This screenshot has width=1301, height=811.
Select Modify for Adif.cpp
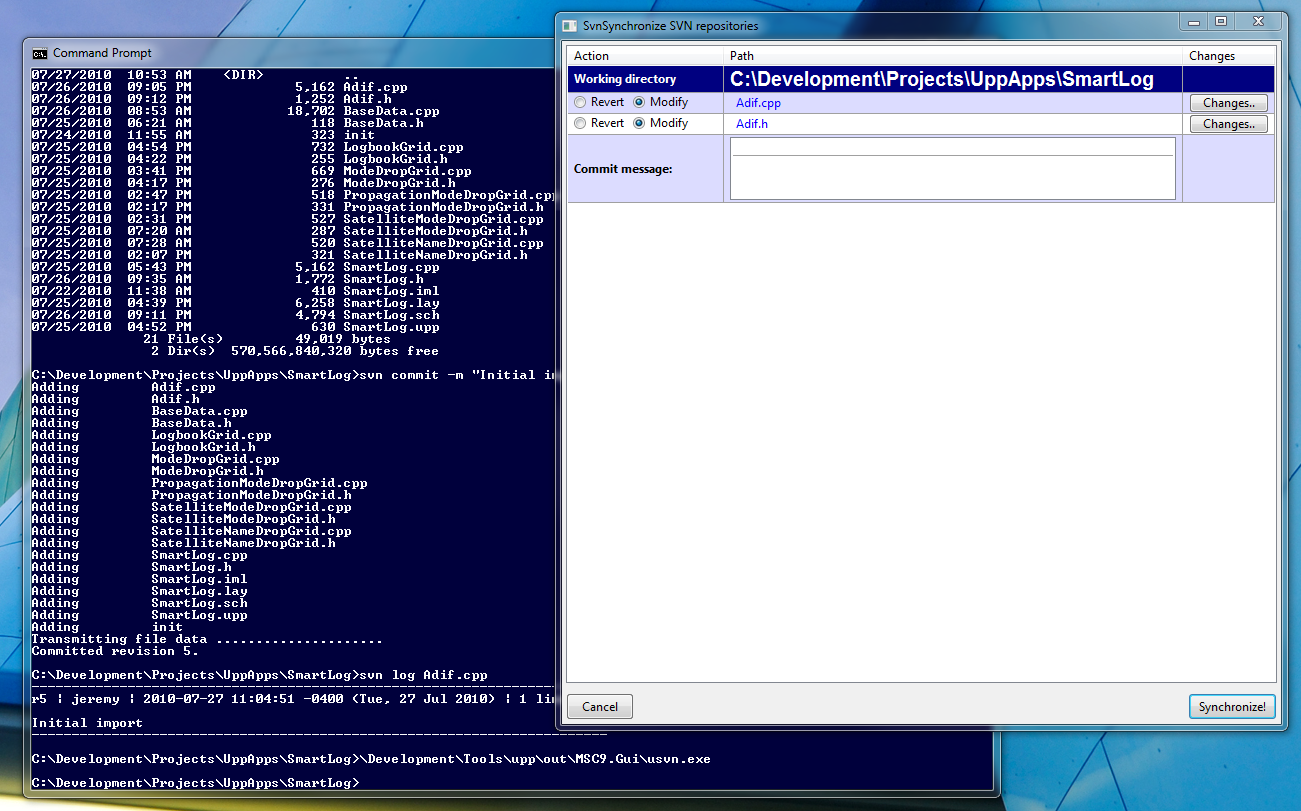coord(639,102)
